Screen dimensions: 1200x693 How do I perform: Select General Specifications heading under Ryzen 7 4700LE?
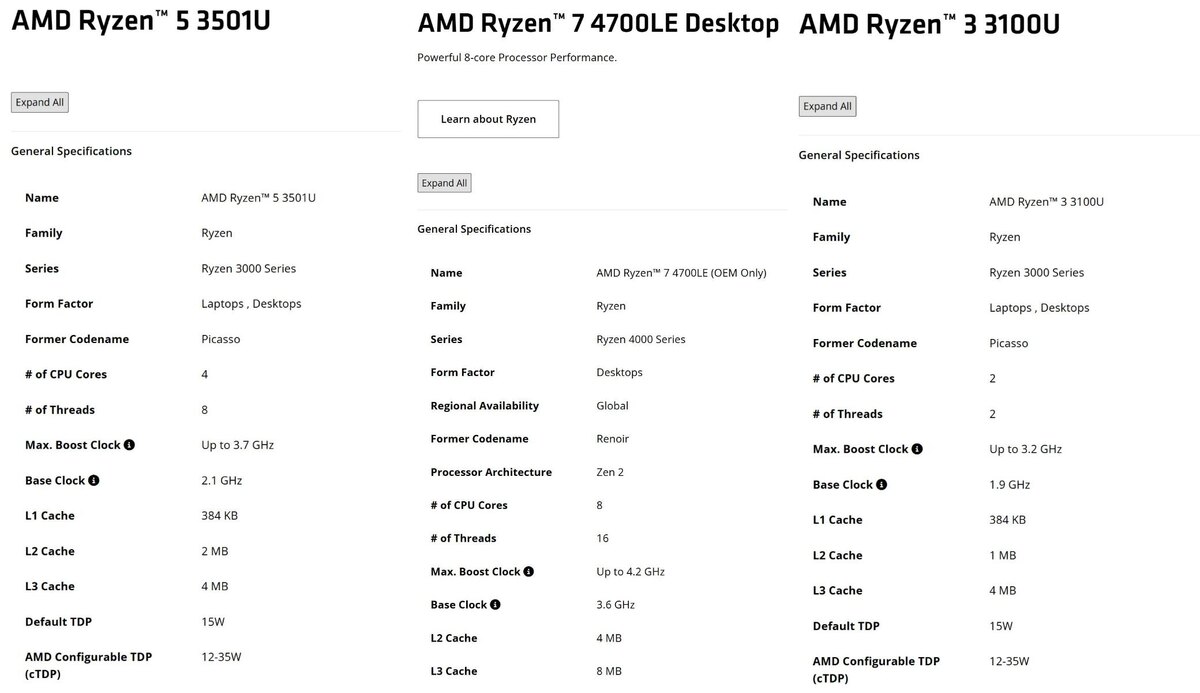(474, 229)
